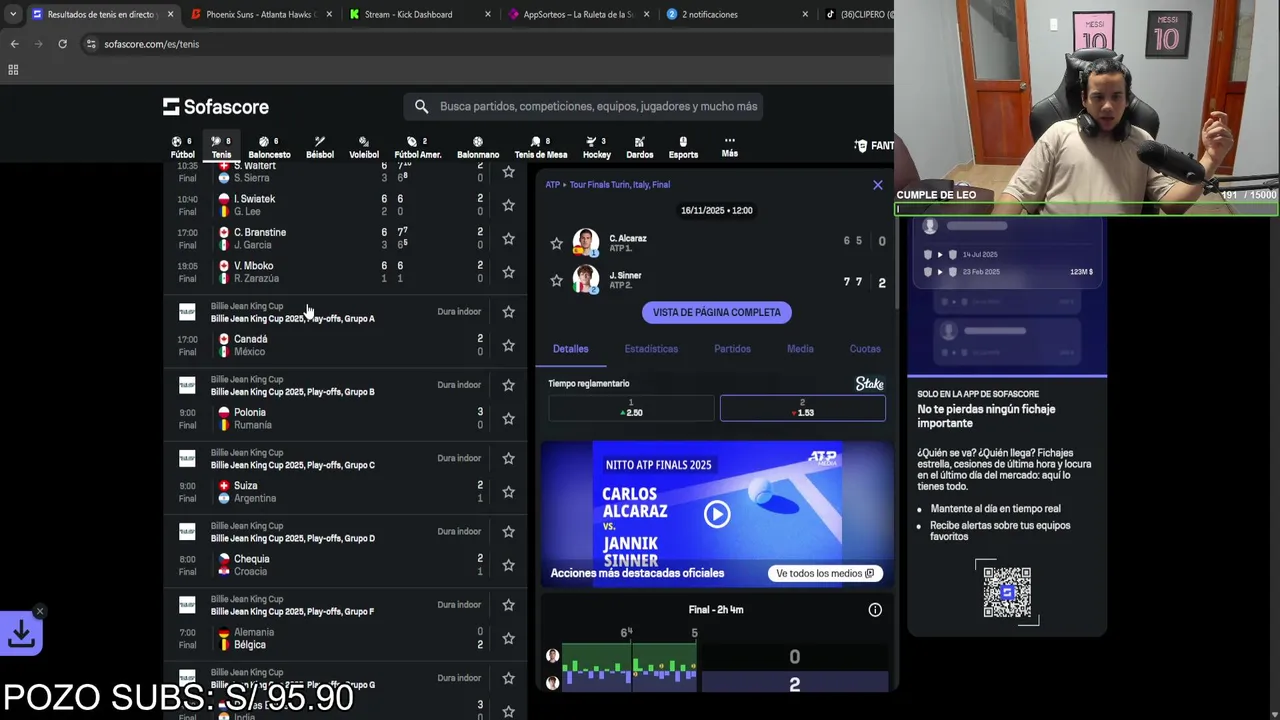Open Tour Finals Turin breadcrumb link
1280x720 pixels.
pyautogui.click(x=620, y=185)
